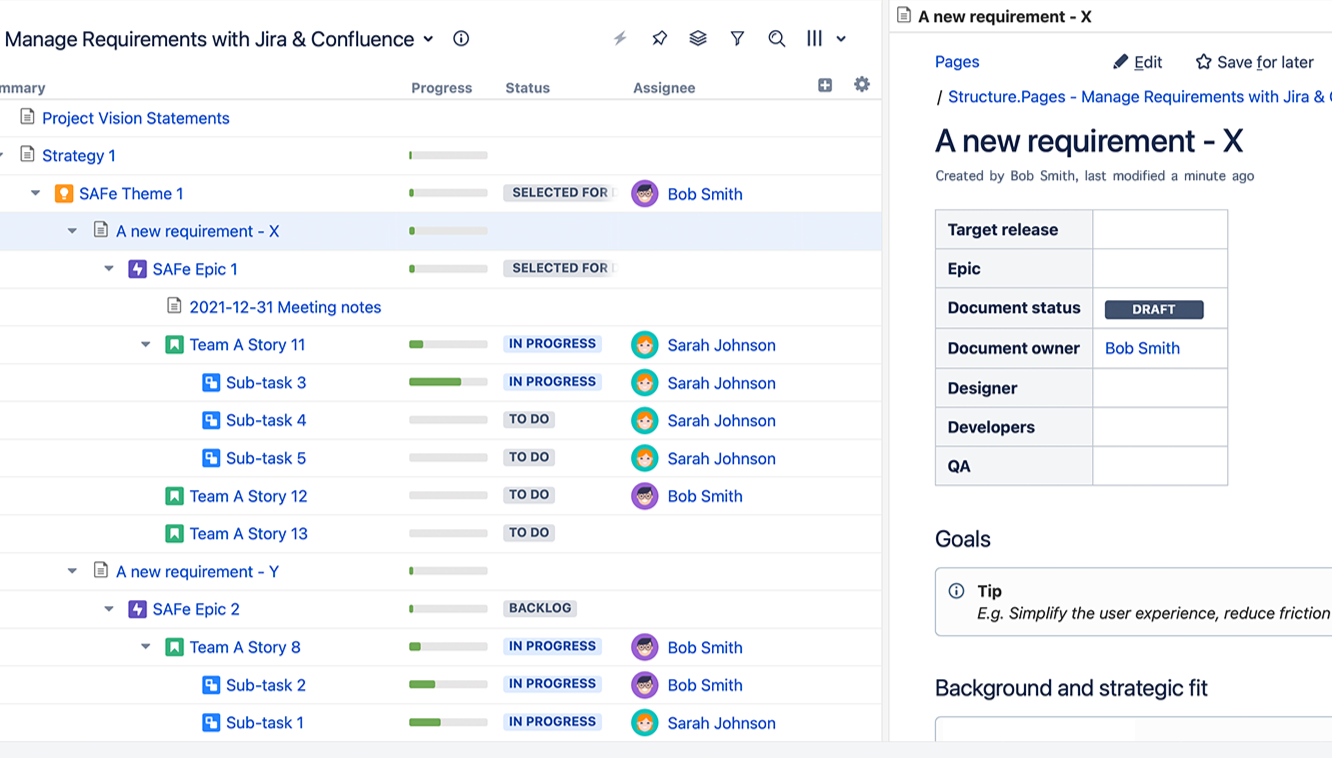
Task: Click the add column plus icon
Action: pyautogui.click(x=825, y=85)
